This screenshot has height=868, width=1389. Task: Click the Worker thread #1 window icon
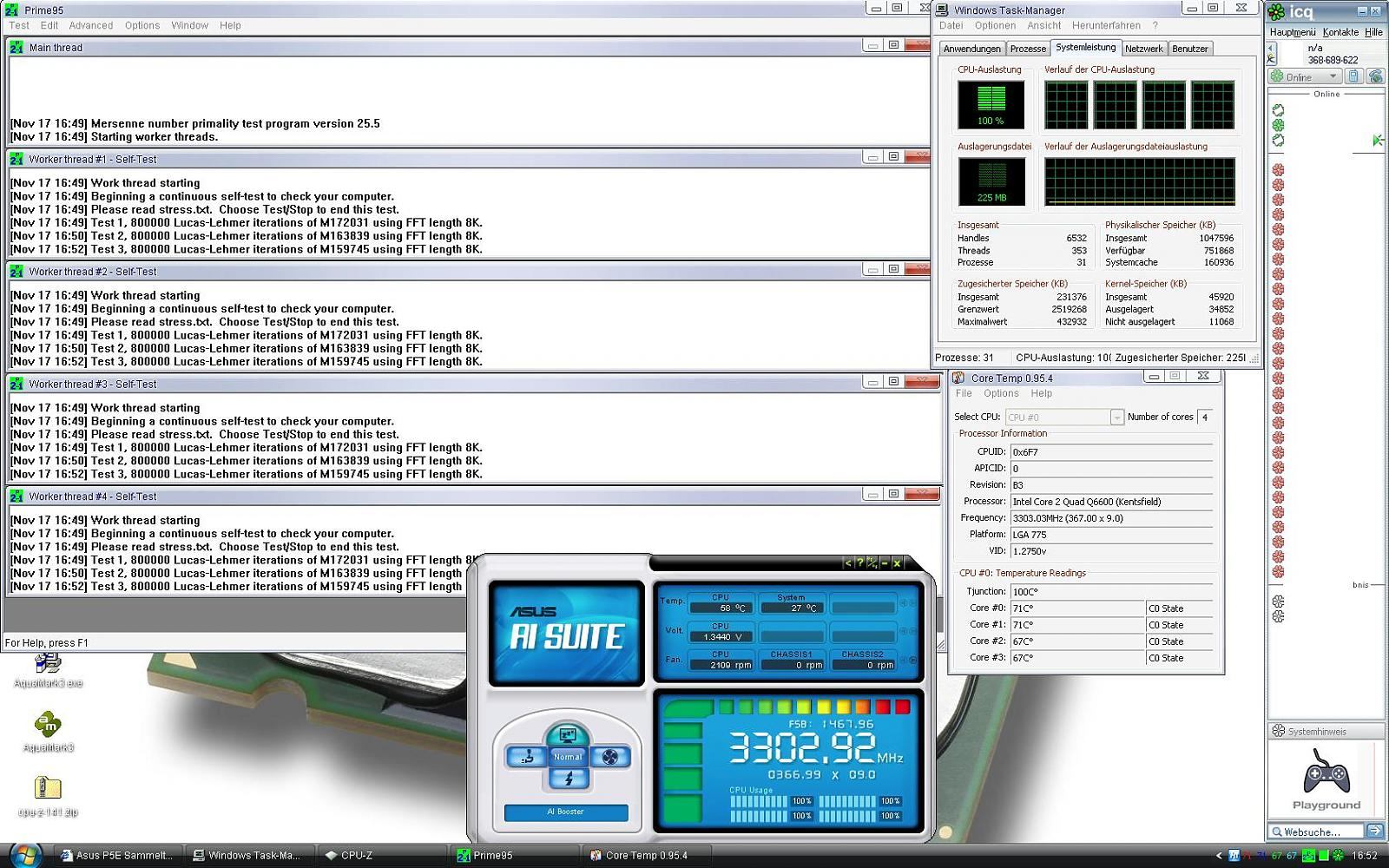tap(16, 159)
